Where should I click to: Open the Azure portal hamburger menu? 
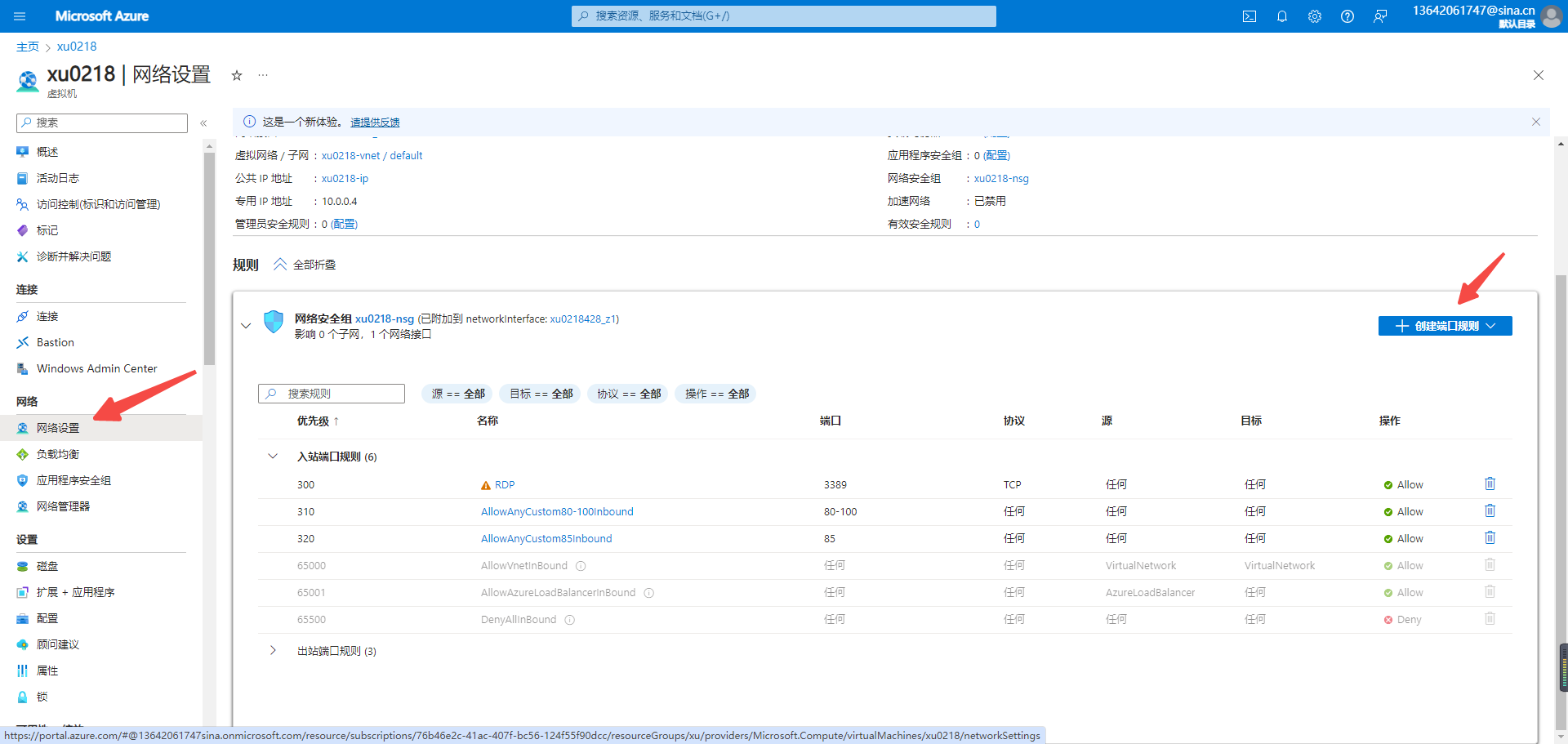pos(20,16)
